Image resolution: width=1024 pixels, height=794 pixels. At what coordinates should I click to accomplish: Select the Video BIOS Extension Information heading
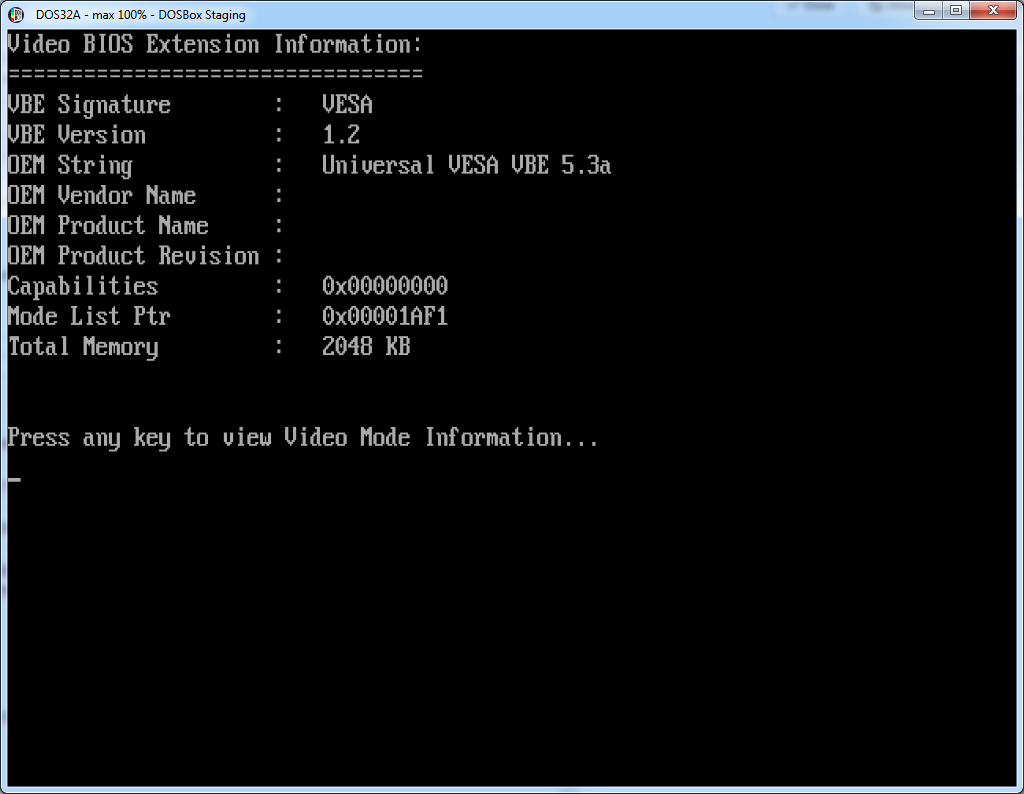tap(214, 44)
